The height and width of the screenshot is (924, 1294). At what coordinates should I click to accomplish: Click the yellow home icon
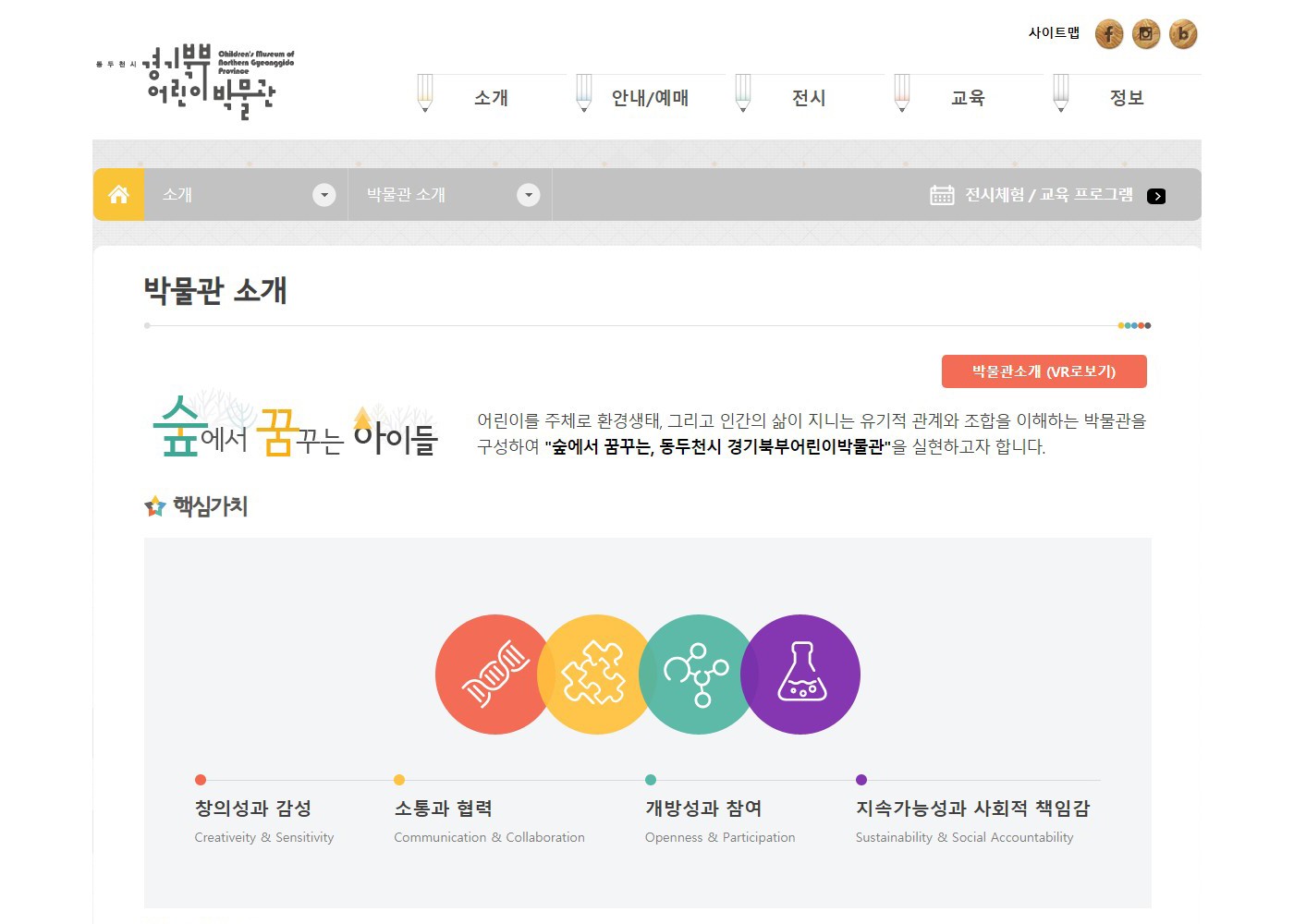tap(118, 195)
